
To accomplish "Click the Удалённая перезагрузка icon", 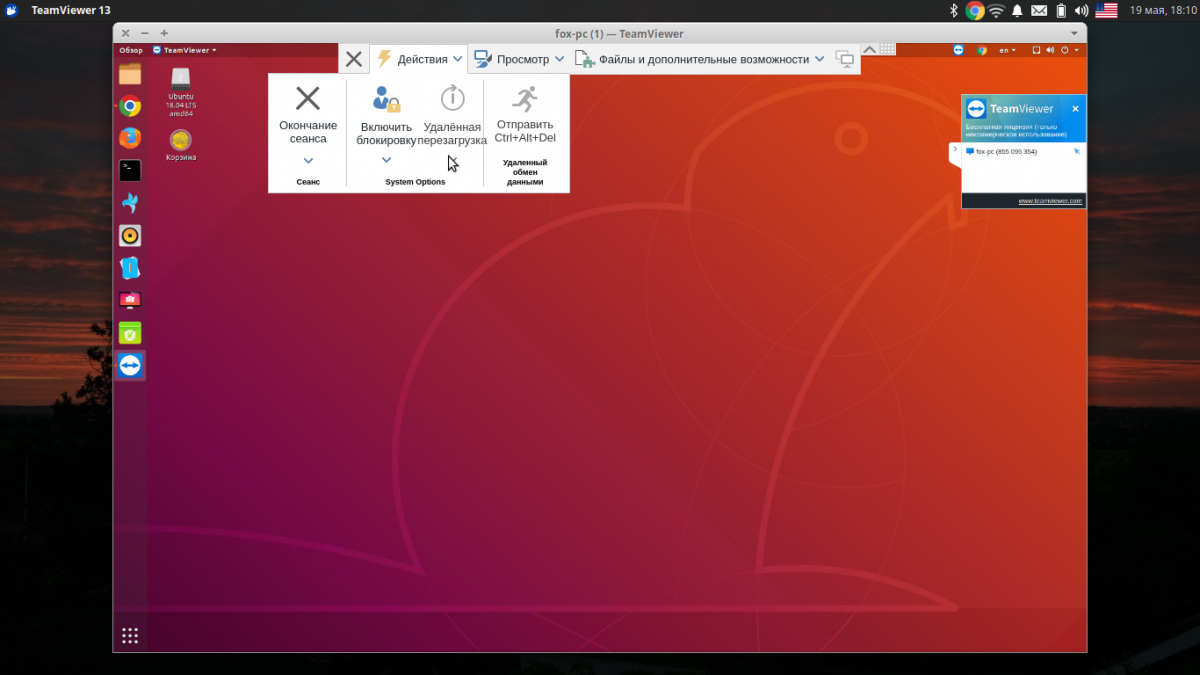I will (x=453, y=98).
